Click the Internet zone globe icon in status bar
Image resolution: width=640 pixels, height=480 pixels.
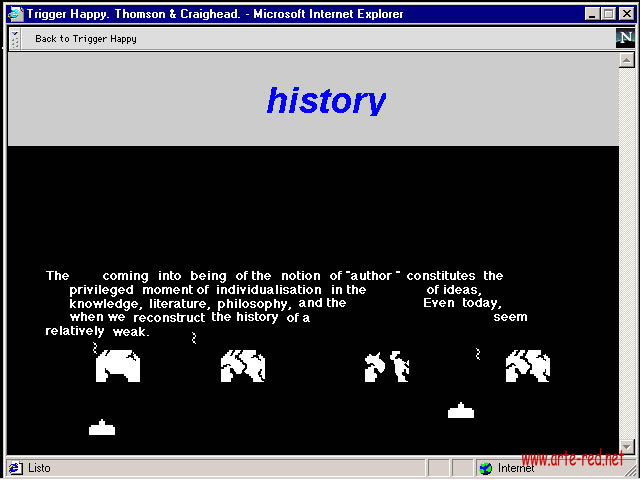click(486, 468)
